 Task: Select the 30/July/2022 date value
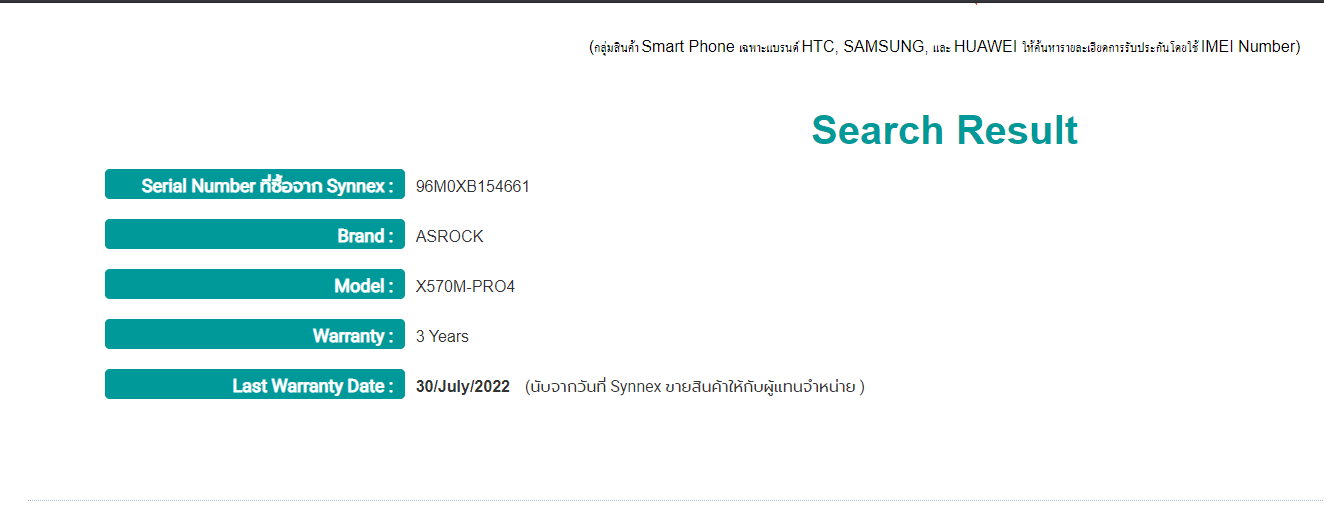(x=462, y=386)
